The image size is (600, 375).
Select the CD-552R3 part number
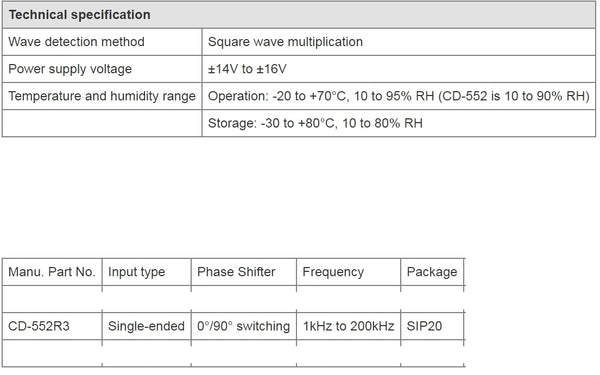(x=39, y=326)
